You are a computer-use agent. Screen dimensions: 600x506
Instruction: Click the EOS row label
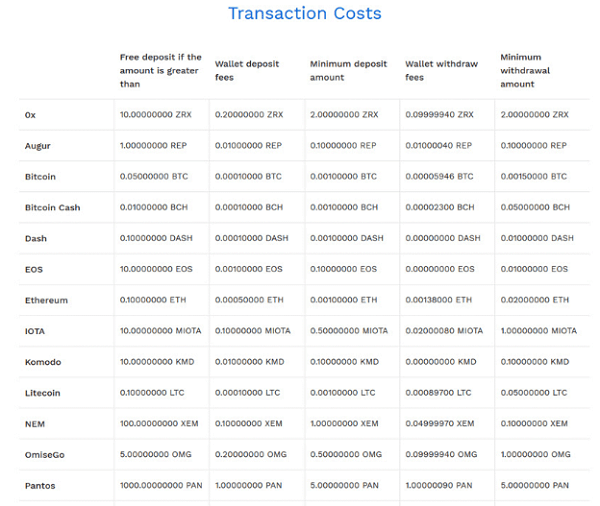coord(34,269)
